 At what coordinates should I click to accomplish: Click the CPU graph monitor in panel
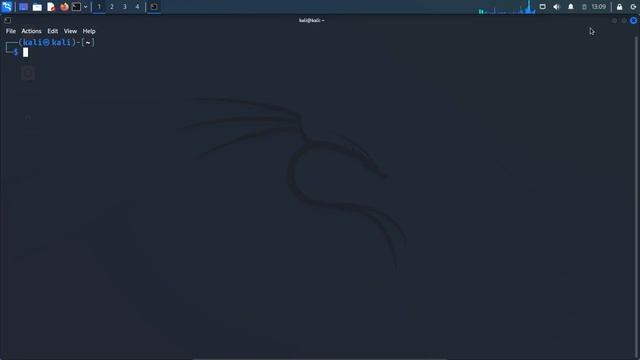pos(507,7)
